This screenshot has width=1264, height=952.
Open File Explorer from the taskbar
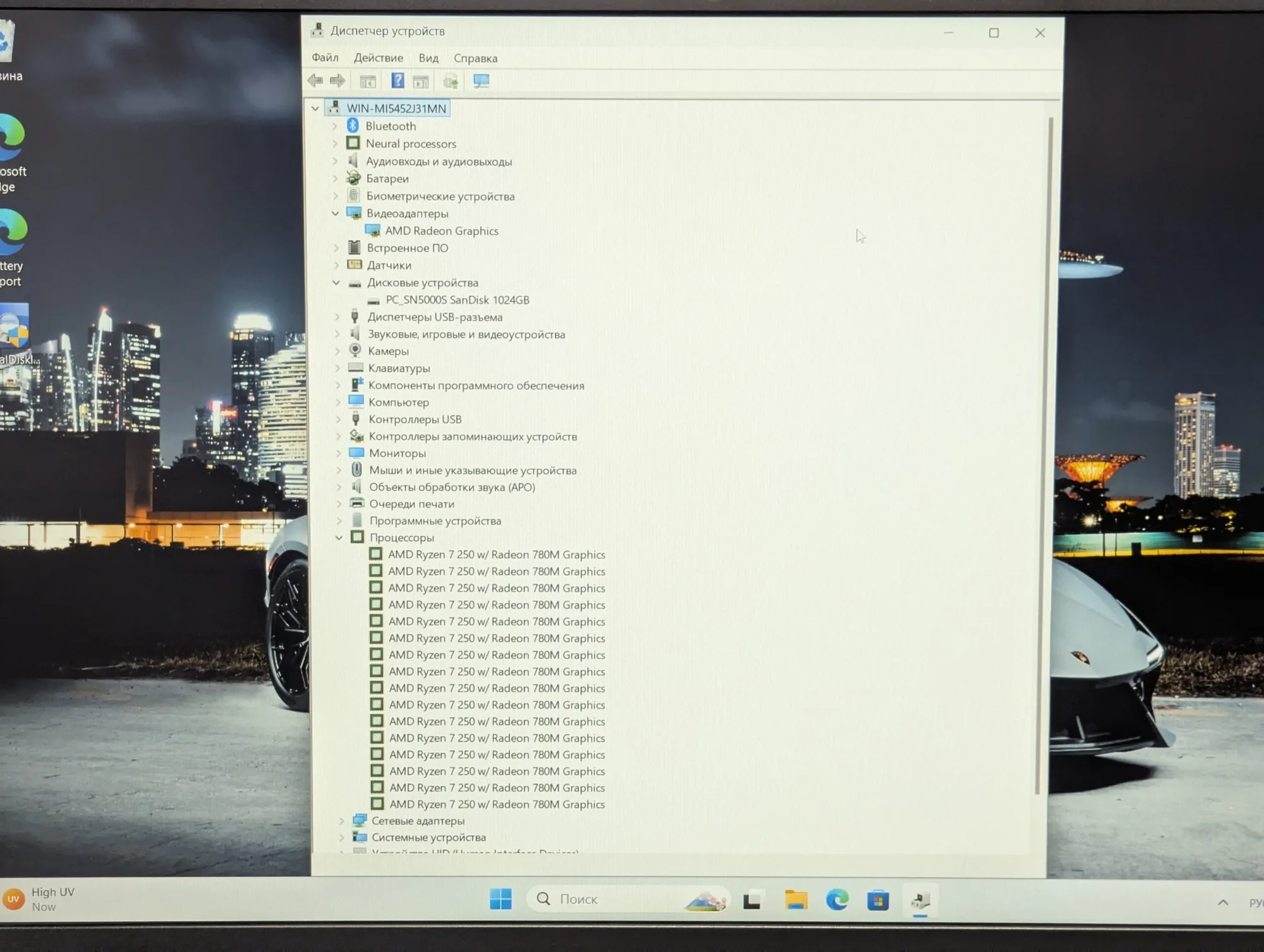pos(796,899)
